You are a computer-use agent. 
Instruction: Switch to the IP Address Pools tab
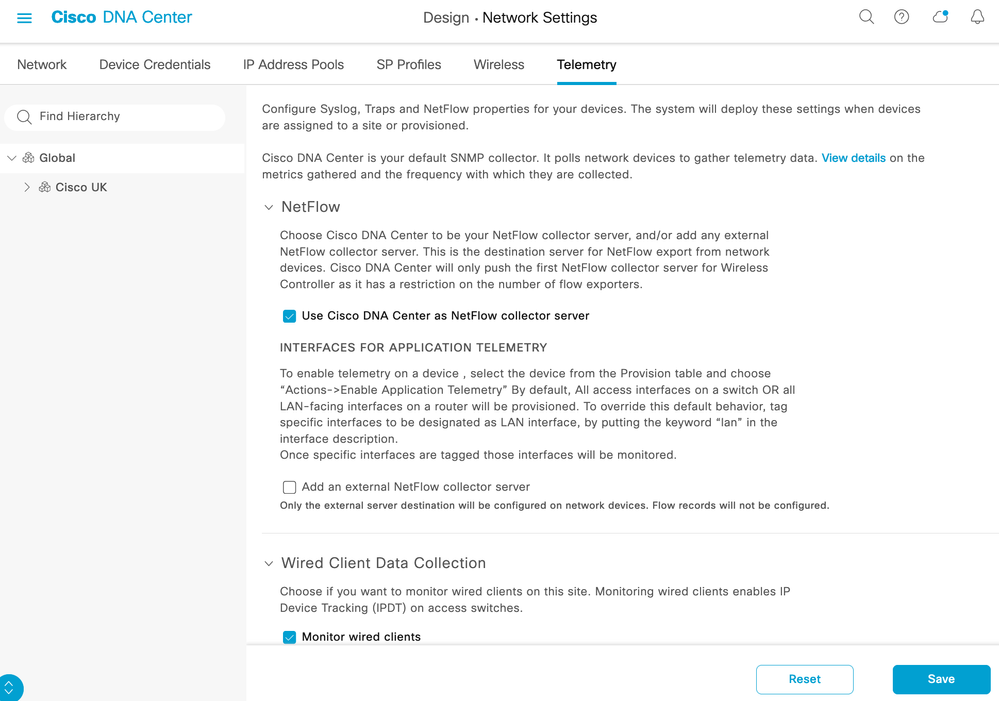pyautogui.click(x=293, y=64)
